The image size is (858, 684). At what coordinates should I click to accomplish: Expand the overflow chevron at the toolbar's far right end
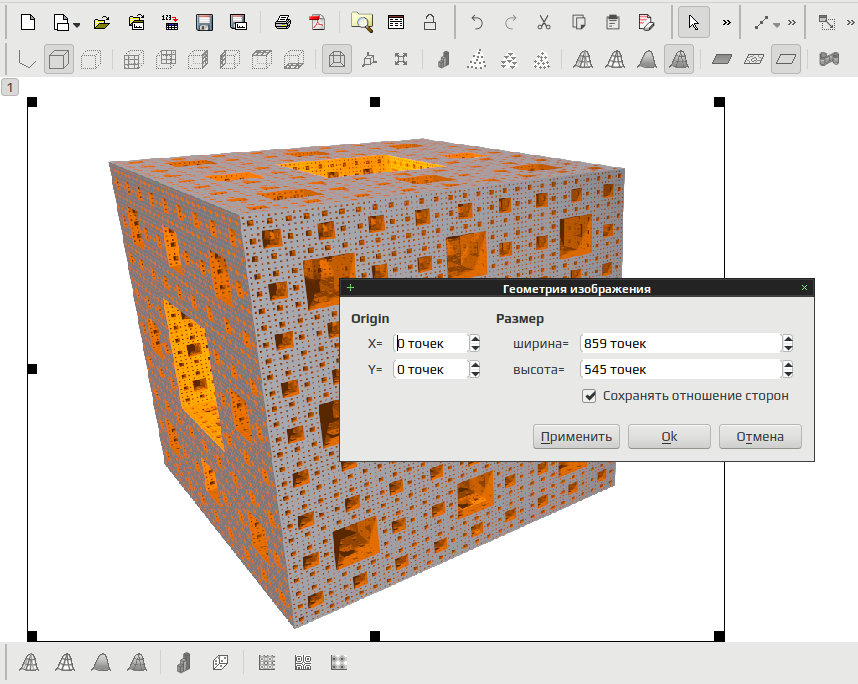851,22
